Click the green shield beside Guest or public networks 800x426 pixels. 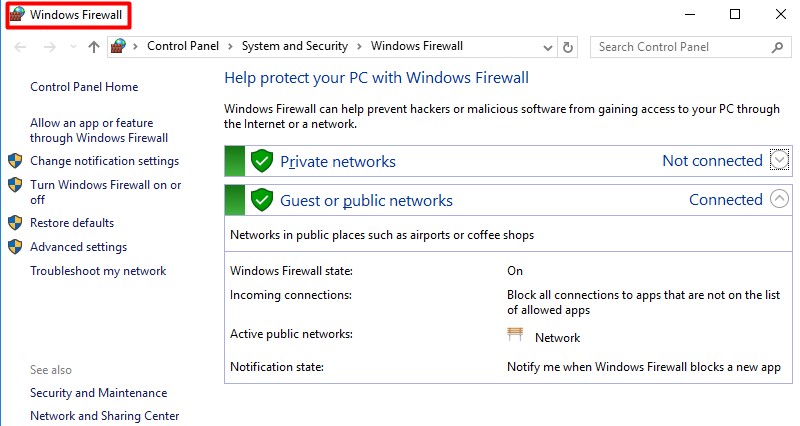click(262, 200)
